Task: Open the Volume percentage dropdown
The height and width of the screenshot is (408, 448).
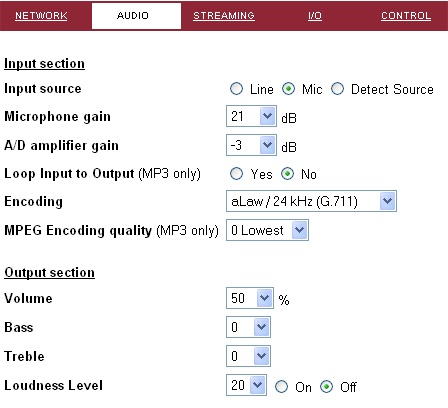Action: (x=250, y=298)
